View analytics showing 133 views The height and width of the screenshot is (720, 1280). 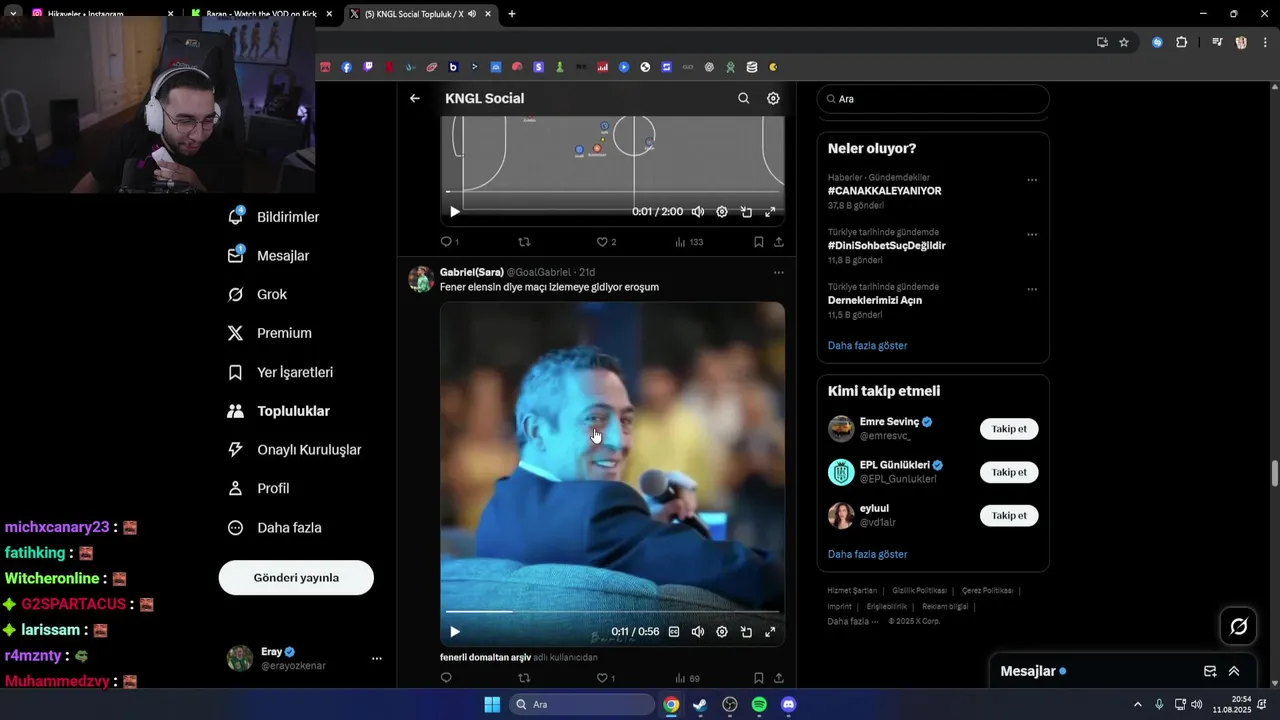point(689,242)
